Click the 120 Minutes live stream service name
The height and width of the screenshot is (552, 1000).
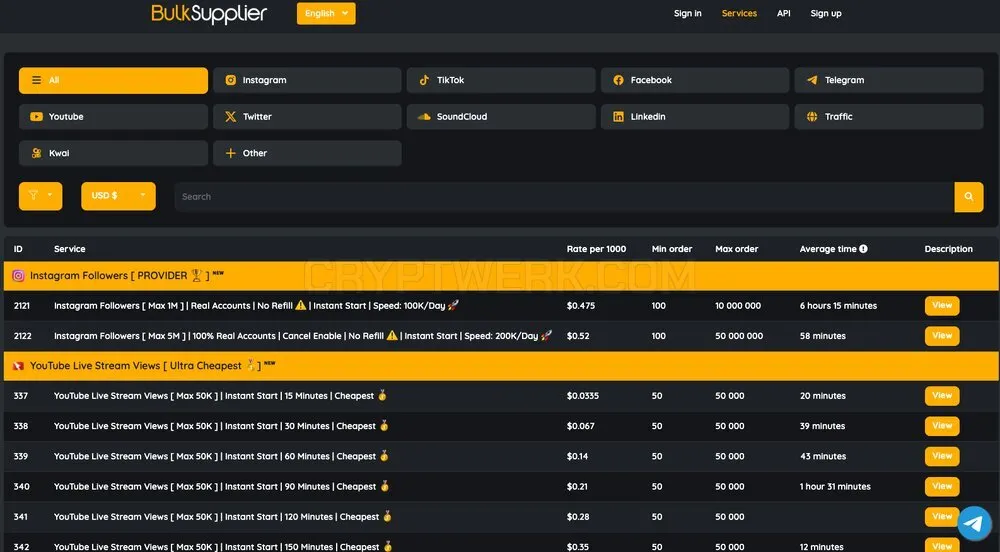[223, 517]
